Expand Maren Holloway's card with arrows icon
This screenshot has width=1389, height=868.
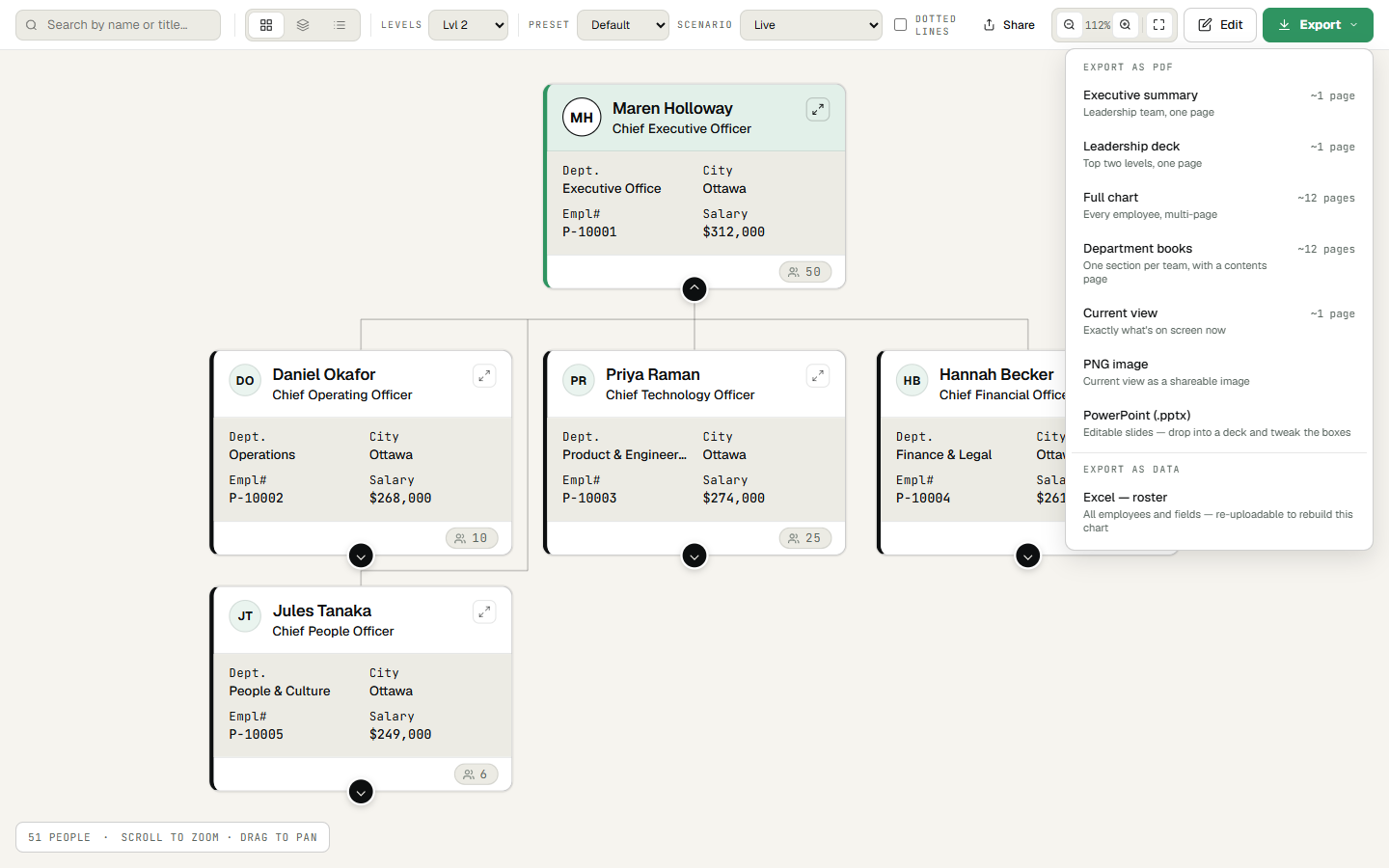[x=818, y=110]
